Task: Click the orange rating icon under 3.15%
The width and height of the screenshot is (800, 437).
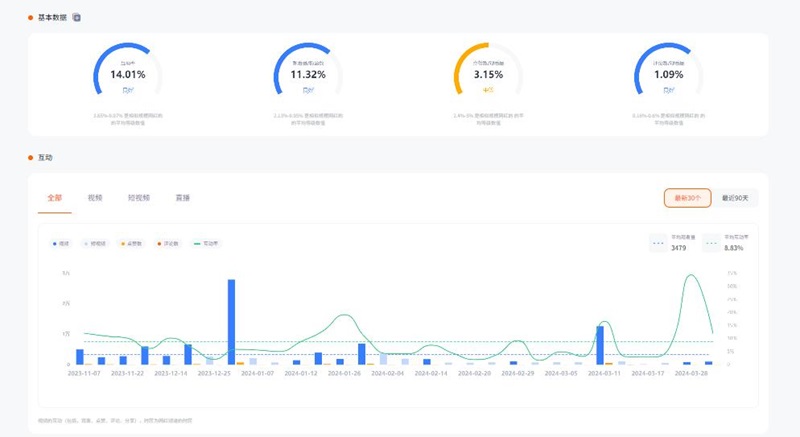Action: (488, 90)
